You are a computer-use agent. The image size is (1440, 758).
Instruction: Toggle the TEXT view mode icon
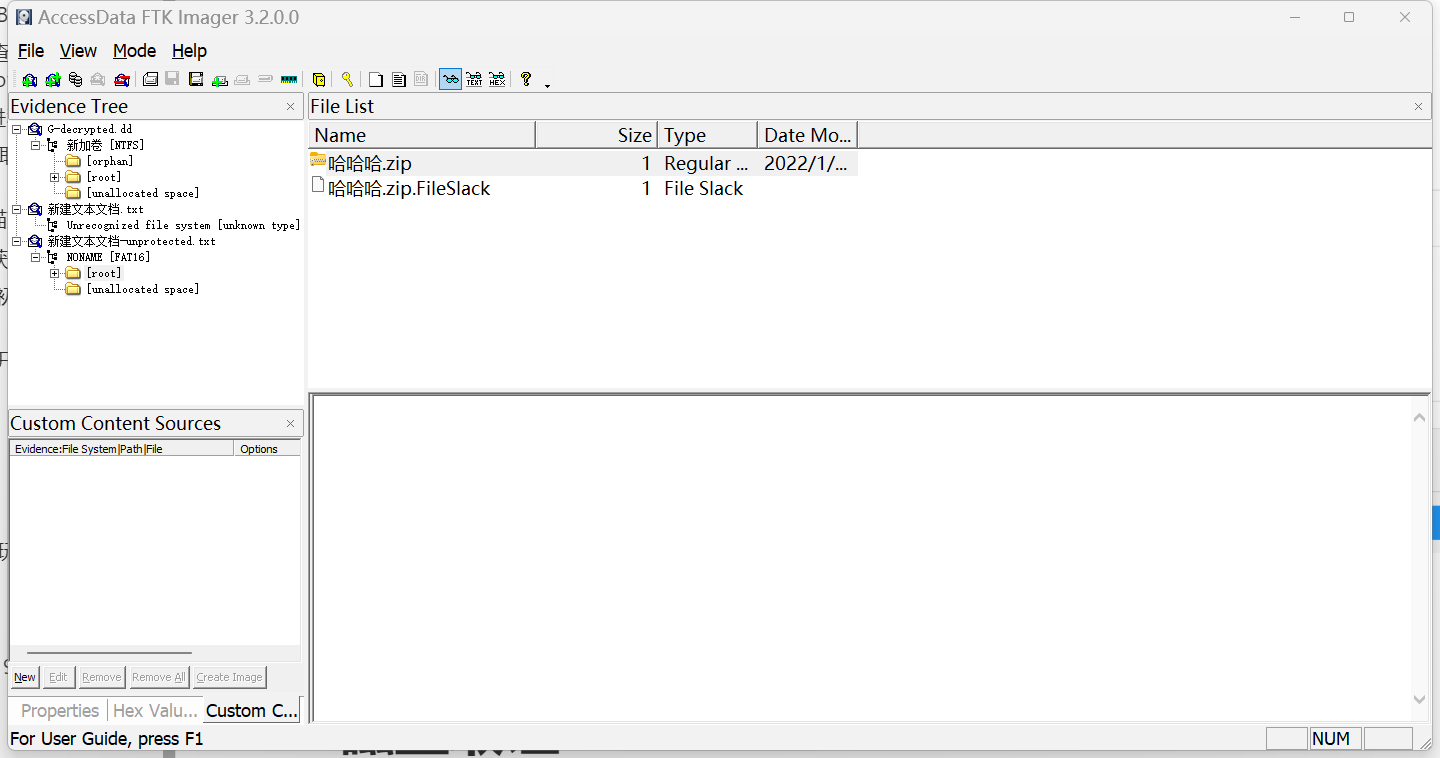point(474,80)
